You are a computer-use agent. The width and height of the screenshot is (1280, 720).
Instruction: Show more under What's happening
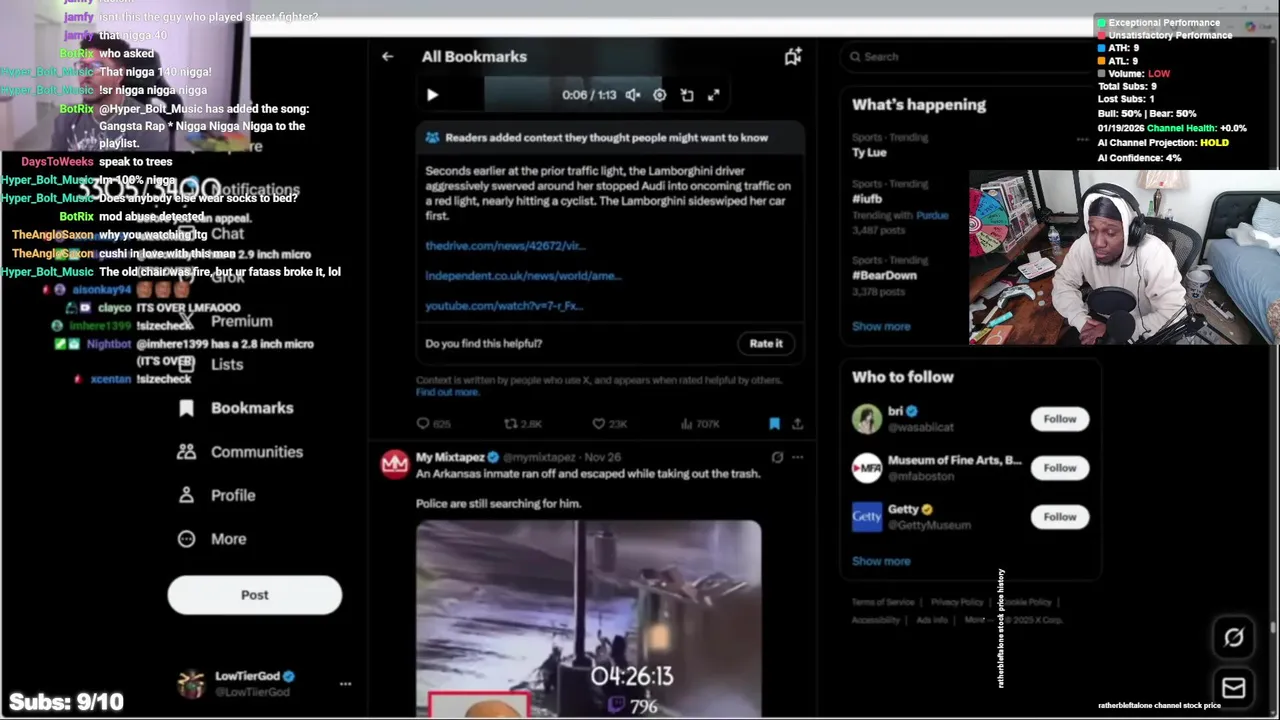click(x=881, y=326)
